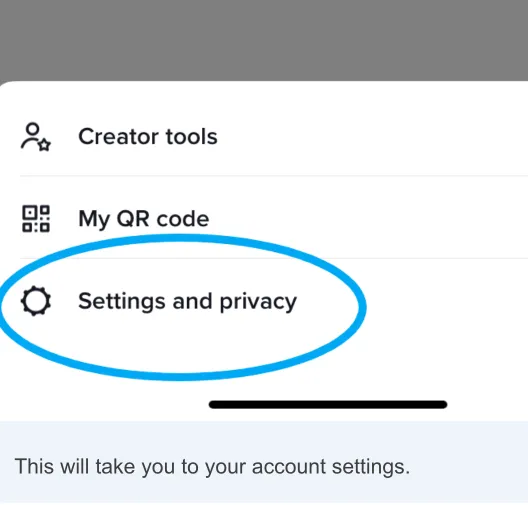Click the "Creator tools" text label
Viewport: 528px width, 505px height.
(x=148, y=137)
